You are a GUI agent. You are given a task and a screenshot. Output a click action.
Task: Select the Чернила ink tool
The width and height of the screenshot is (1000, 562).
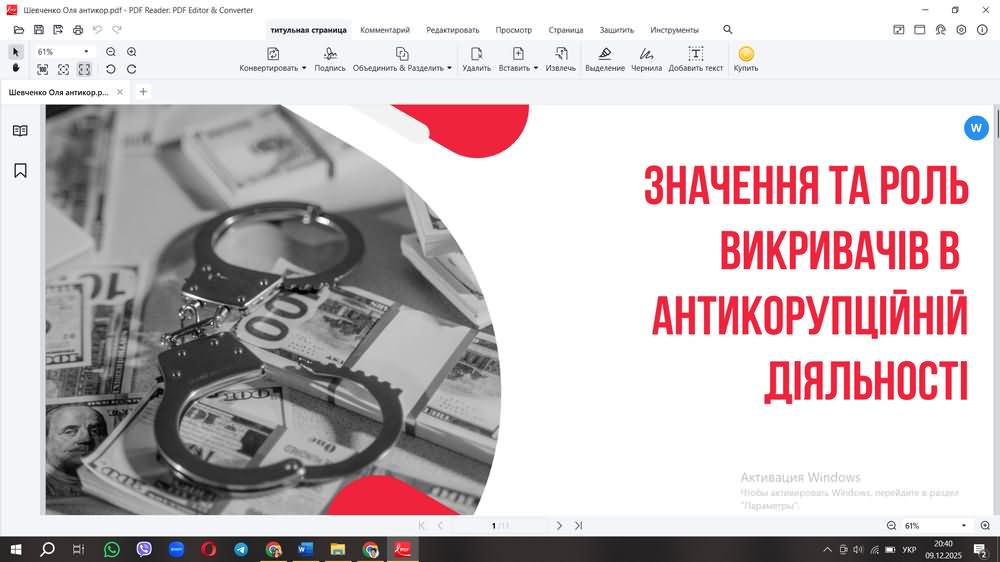click(x=647, y=59)
